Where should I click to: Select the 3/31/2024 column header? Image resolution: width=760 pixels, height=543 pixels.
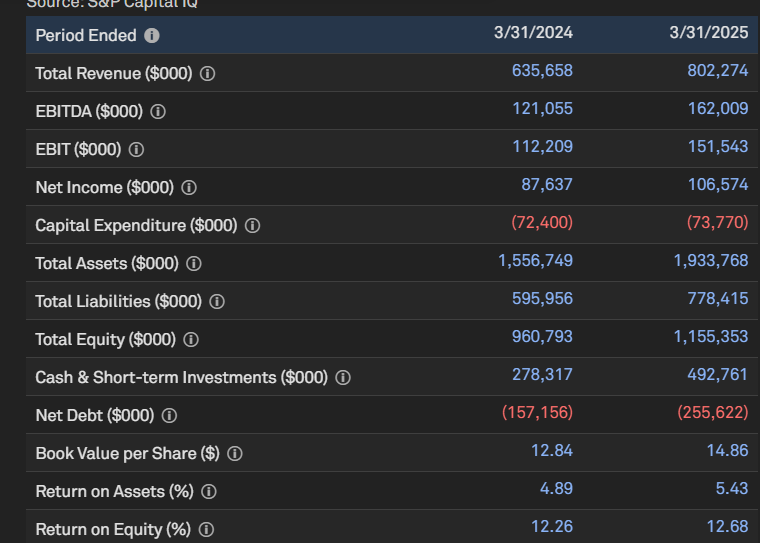[x=533, y=32]
